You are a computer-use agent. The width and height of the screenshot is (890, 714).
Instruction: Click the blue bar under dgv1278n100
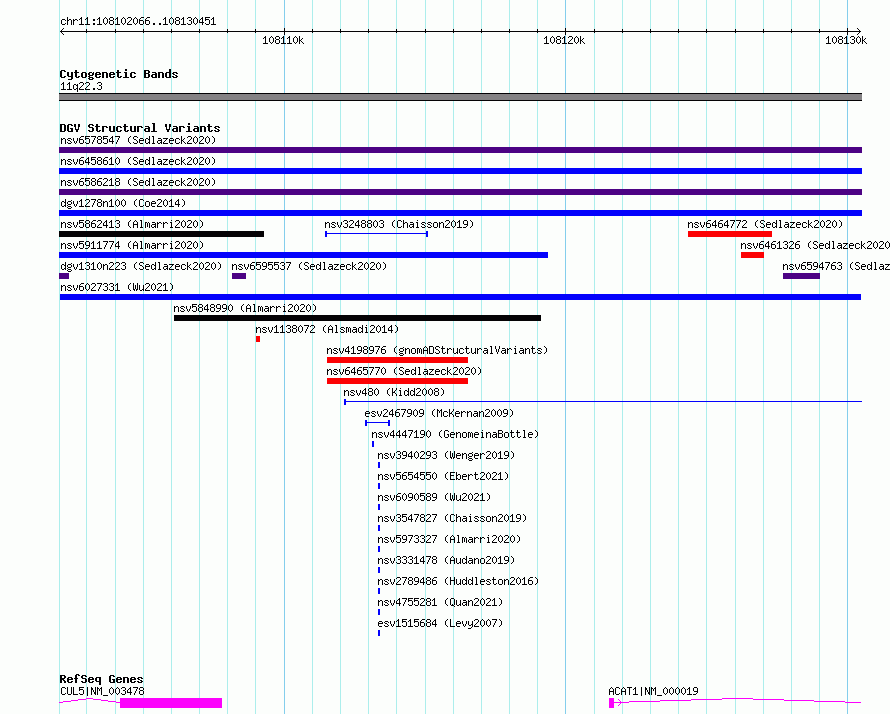pos(460,213)
